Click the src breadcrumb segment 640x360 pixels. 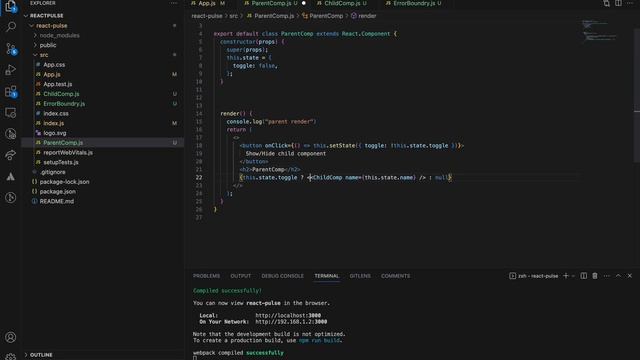[x=233, y=16]
